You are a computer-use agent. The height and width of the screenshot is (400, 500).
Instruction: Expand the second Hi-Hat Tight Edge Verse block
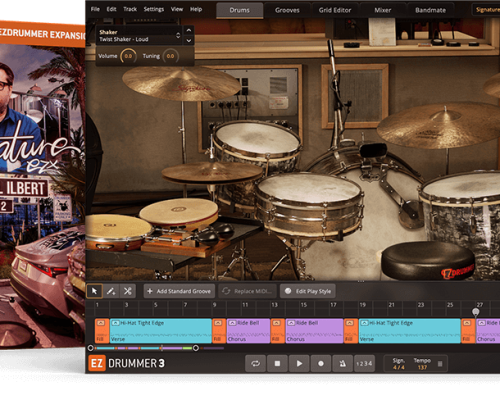(364, 323)
